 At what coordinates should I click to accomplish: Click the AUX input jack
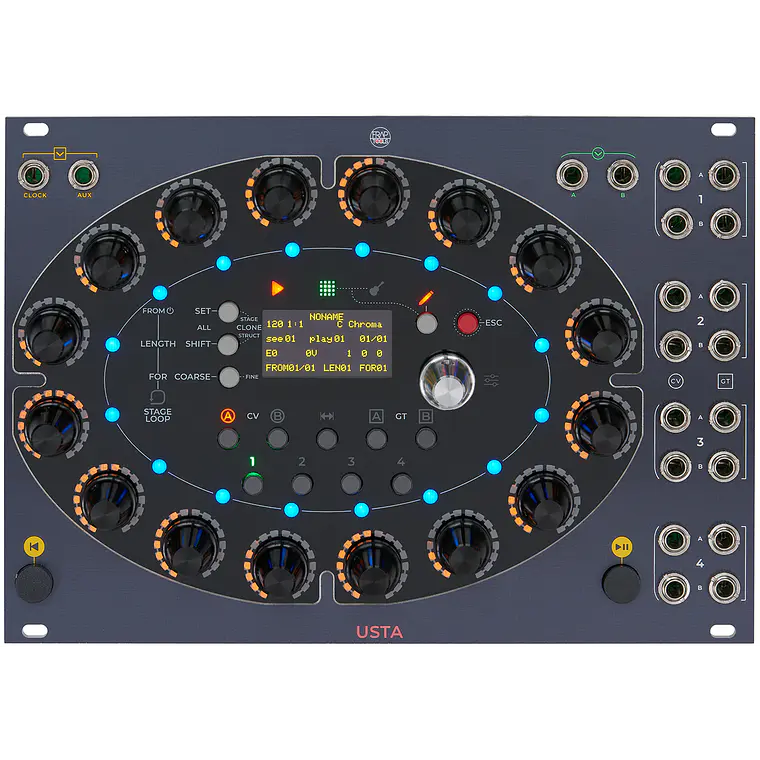pos(83,175)
